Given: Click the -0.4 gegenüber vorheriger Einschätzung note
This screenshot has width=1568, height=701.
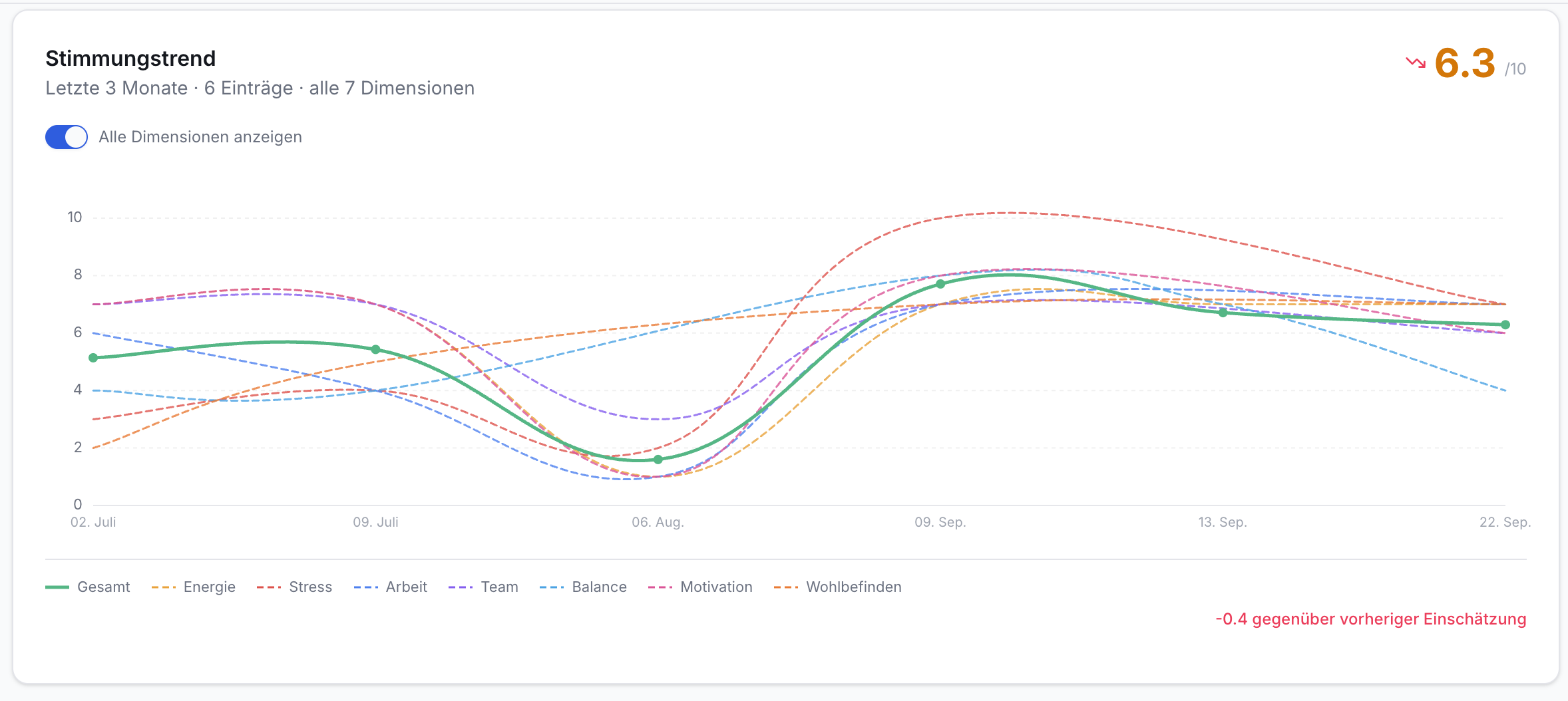Looking at the screenshot, I should [1371, 619].
